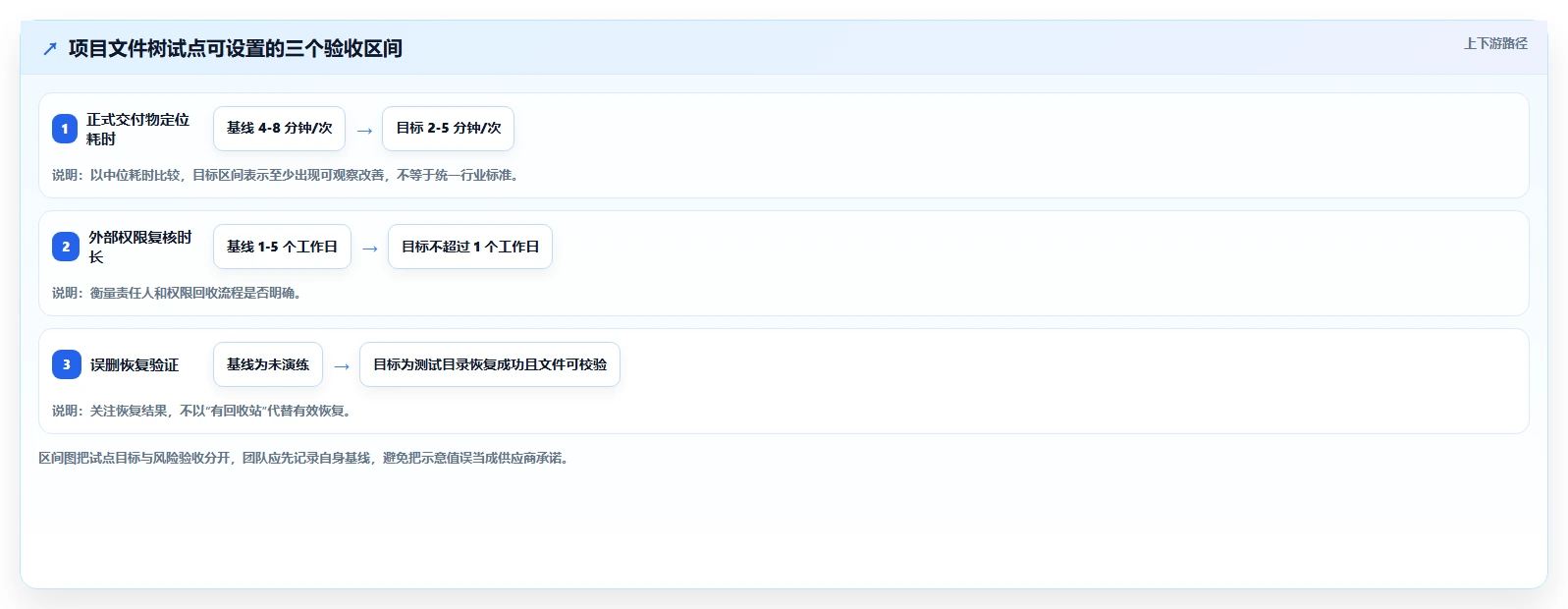Click the 目标 2-5 分钟/次 pill
This screenshot has width=1568, height=609.
tap(448, 129)
